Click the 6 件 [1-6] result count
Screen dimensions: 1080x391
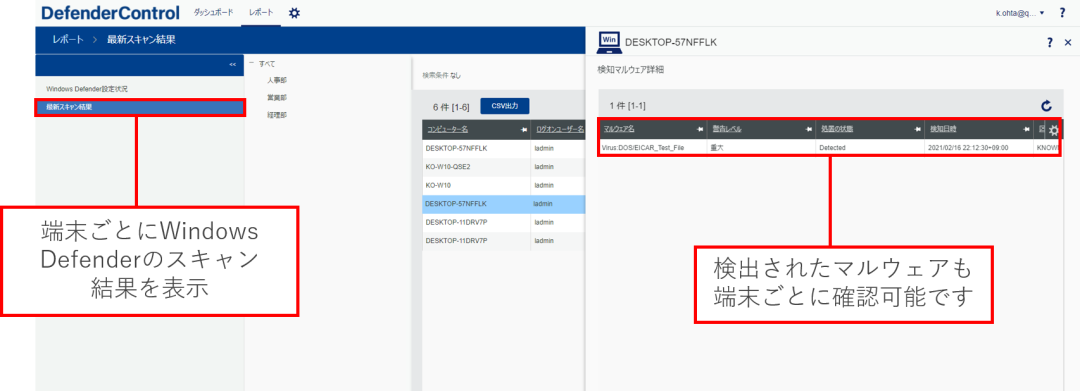click(451, 107)
